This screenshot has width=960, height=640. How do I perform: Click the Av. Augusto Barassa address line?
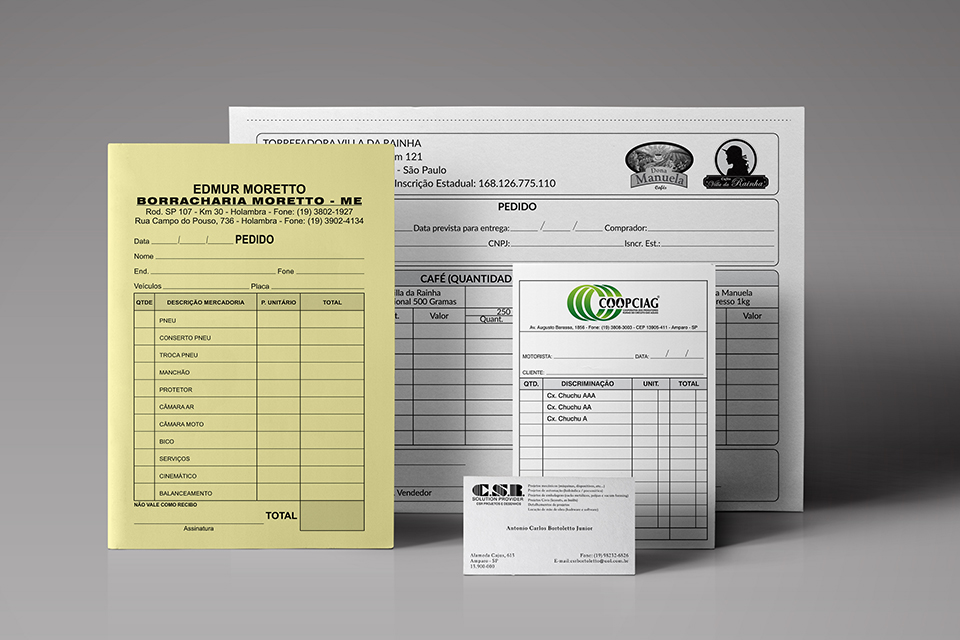click(613, 328)
